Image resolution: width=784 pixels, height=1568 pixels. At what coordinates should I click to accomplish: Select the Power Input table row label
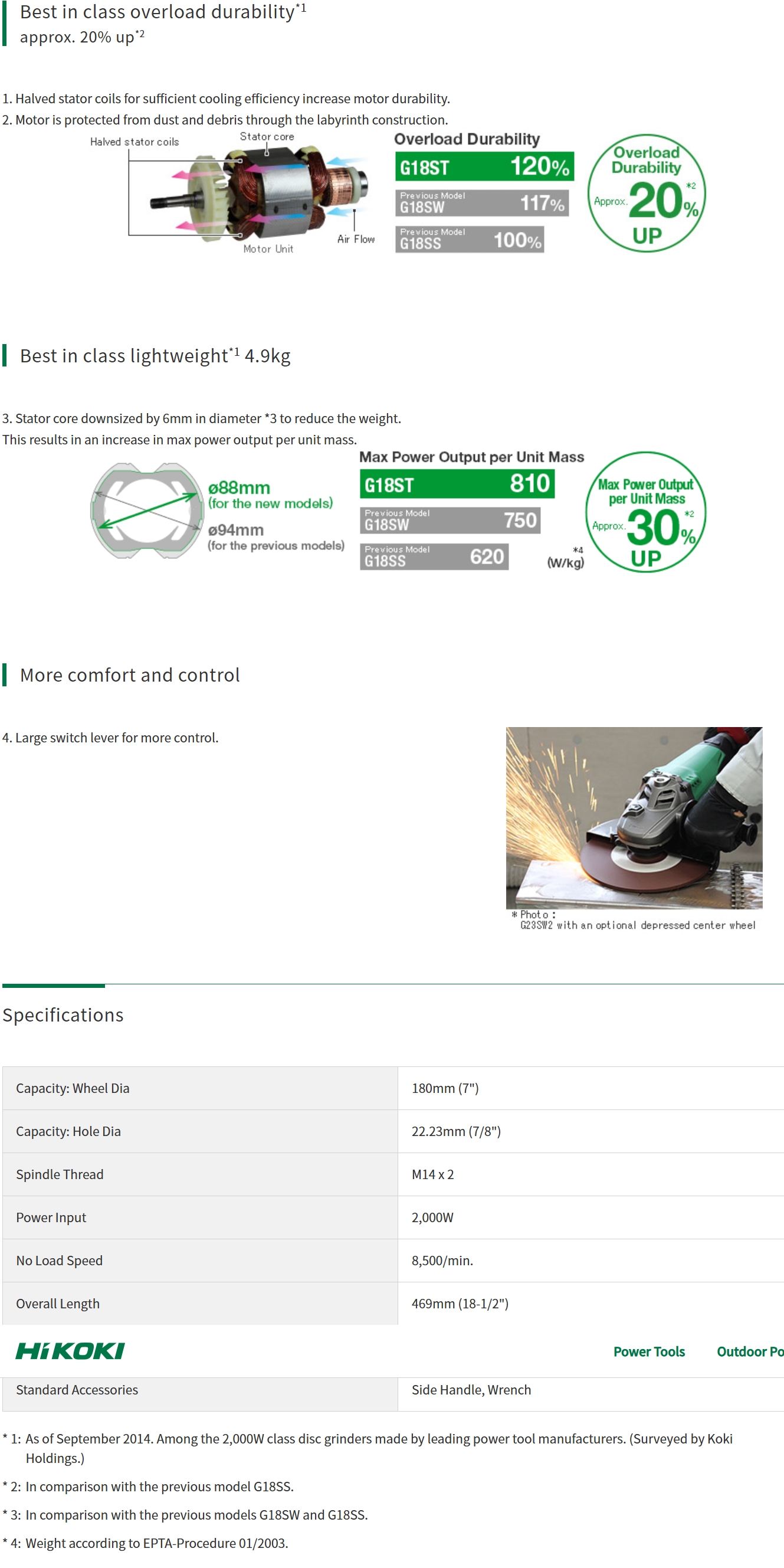pos(51,1217)
